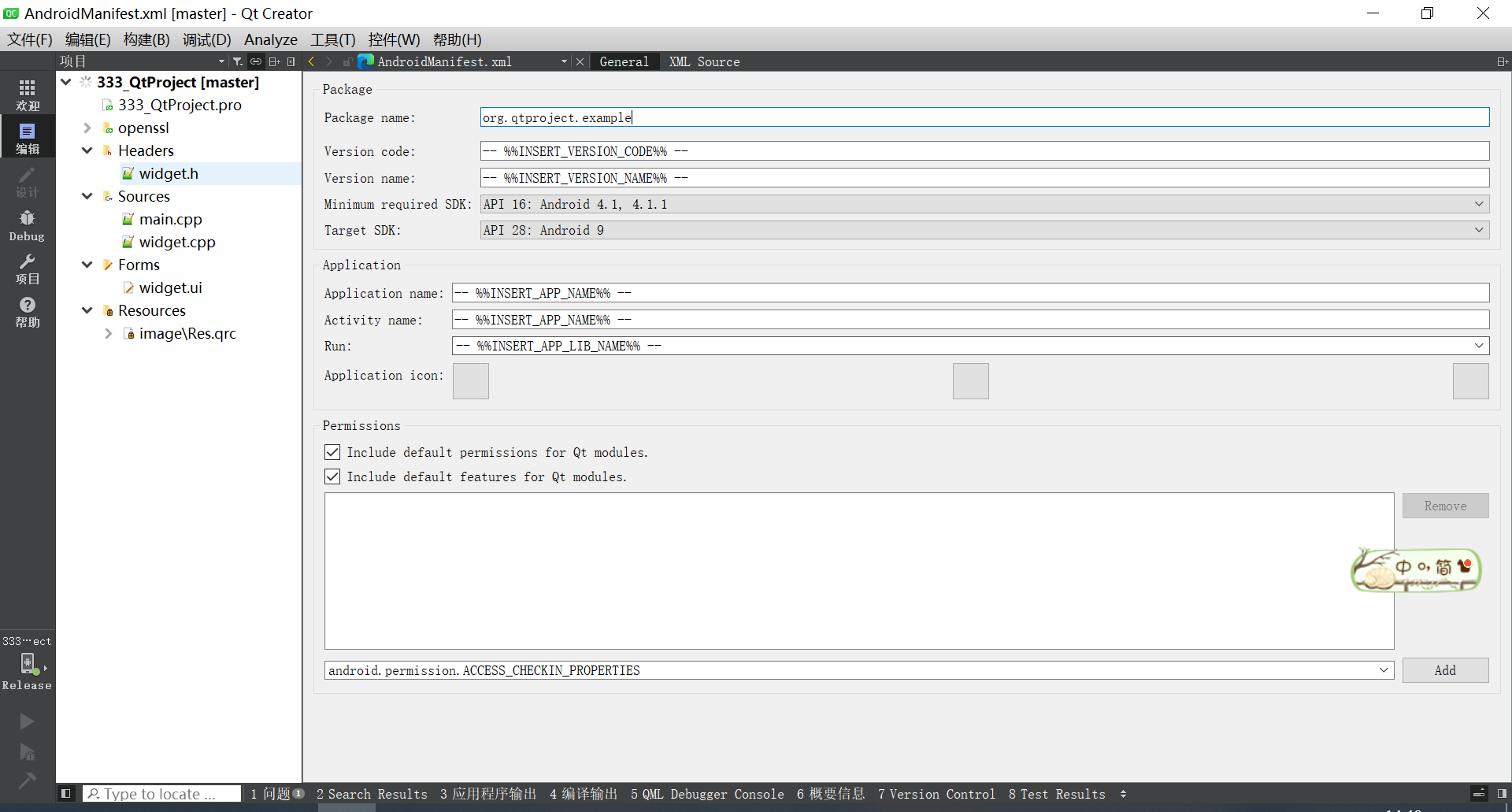Open the permission list combo box
The image size is (1512, 812).
(x=859, y=670)
